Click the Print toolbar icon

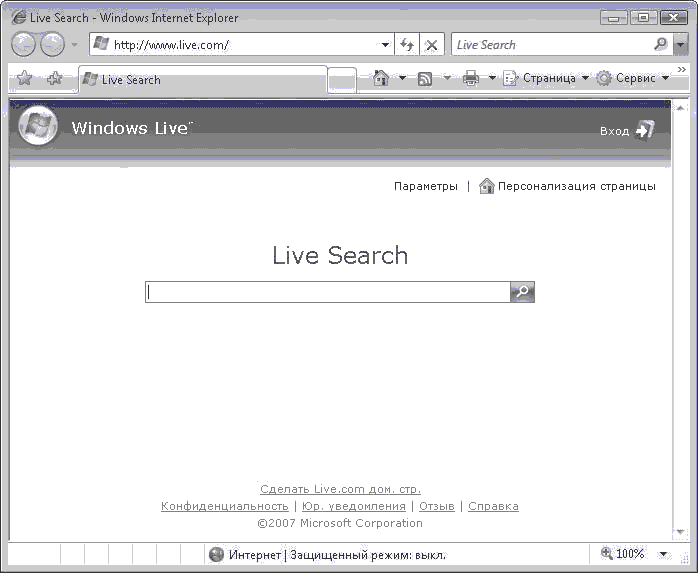pyautogui.click(x=471, y=78)
